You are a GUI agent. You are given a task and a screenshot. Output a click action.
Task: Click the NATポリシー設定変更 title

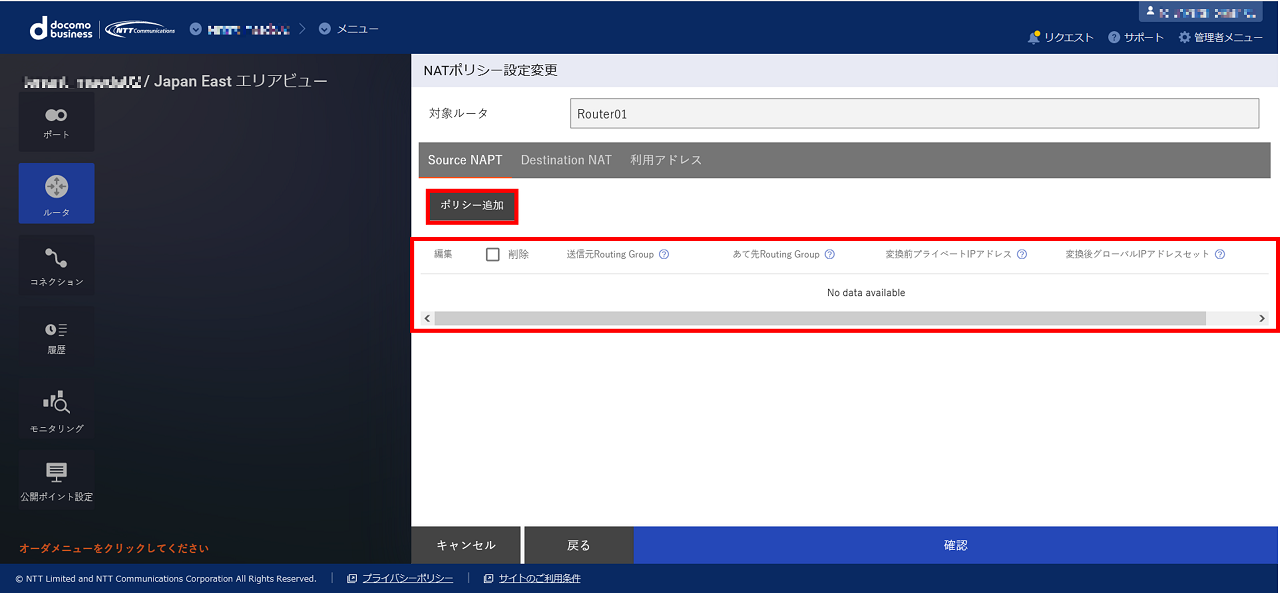[x=490, y=70]
